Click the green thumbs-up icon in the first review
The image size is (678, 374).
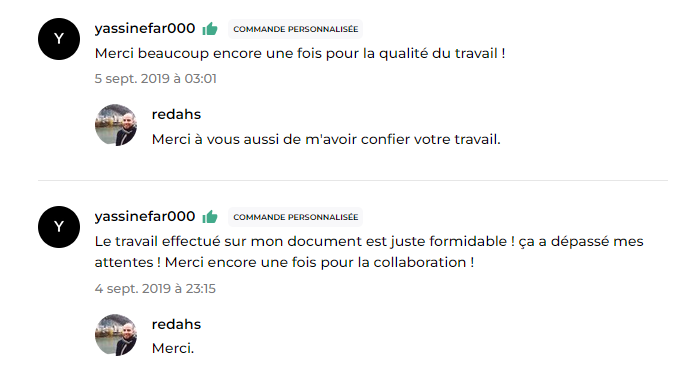point(210,29)
